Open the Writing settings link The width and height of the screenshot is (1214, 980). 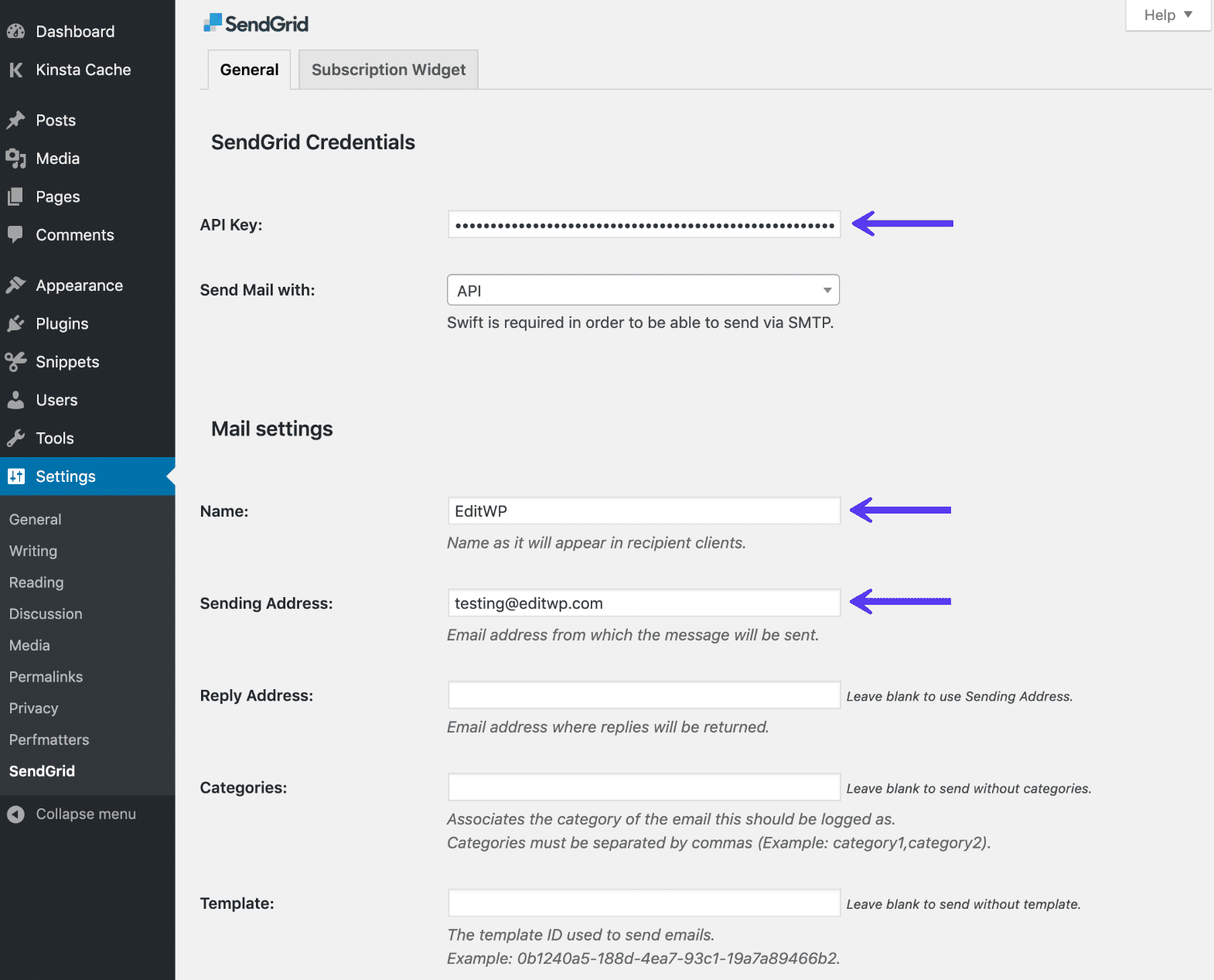33,551
